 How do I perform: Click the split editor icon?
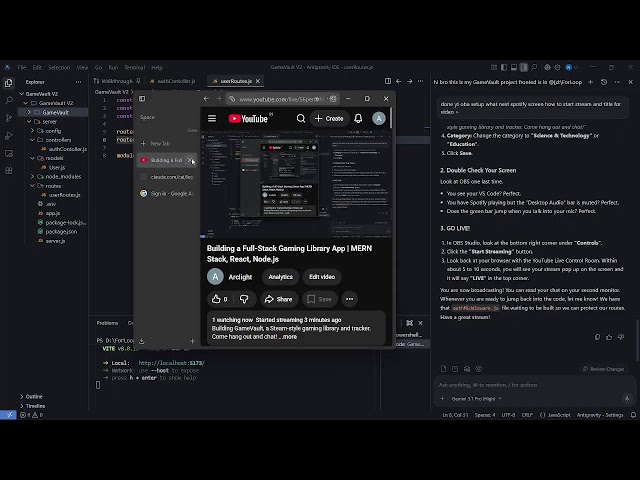tap(388, 81)
